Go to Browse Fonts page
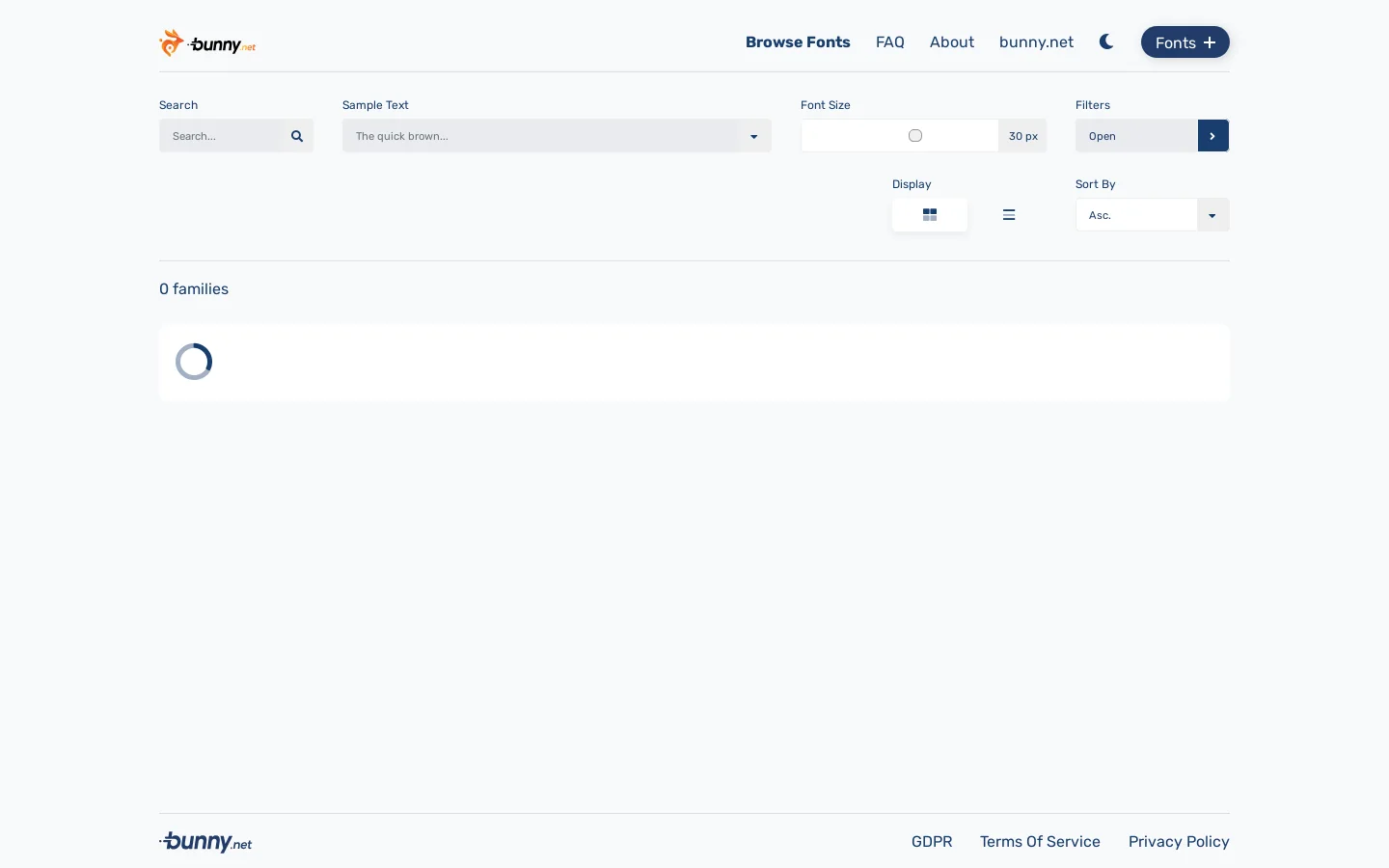 (x=798, y=42)
